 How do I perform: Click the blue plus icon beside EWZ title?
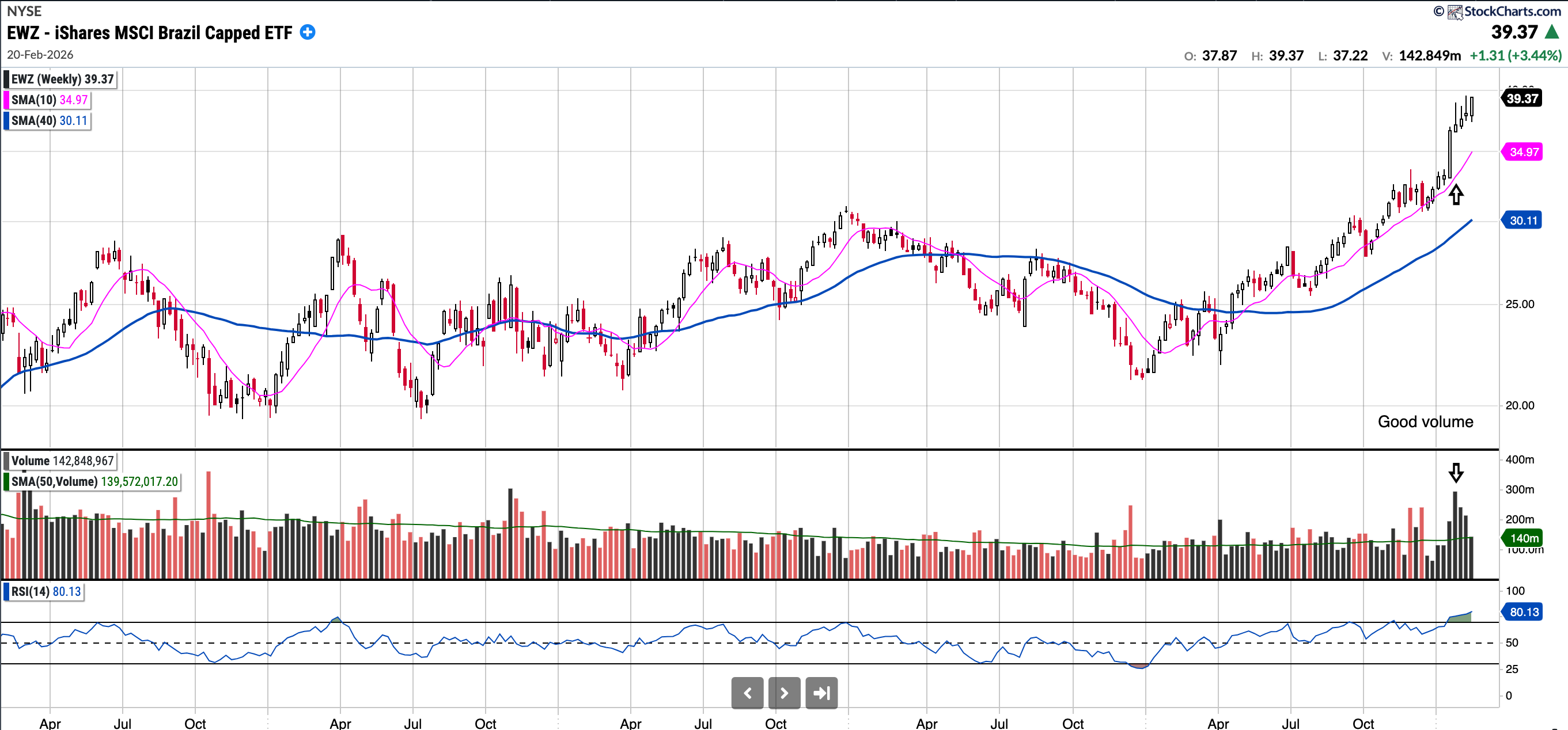pos(308,32)
